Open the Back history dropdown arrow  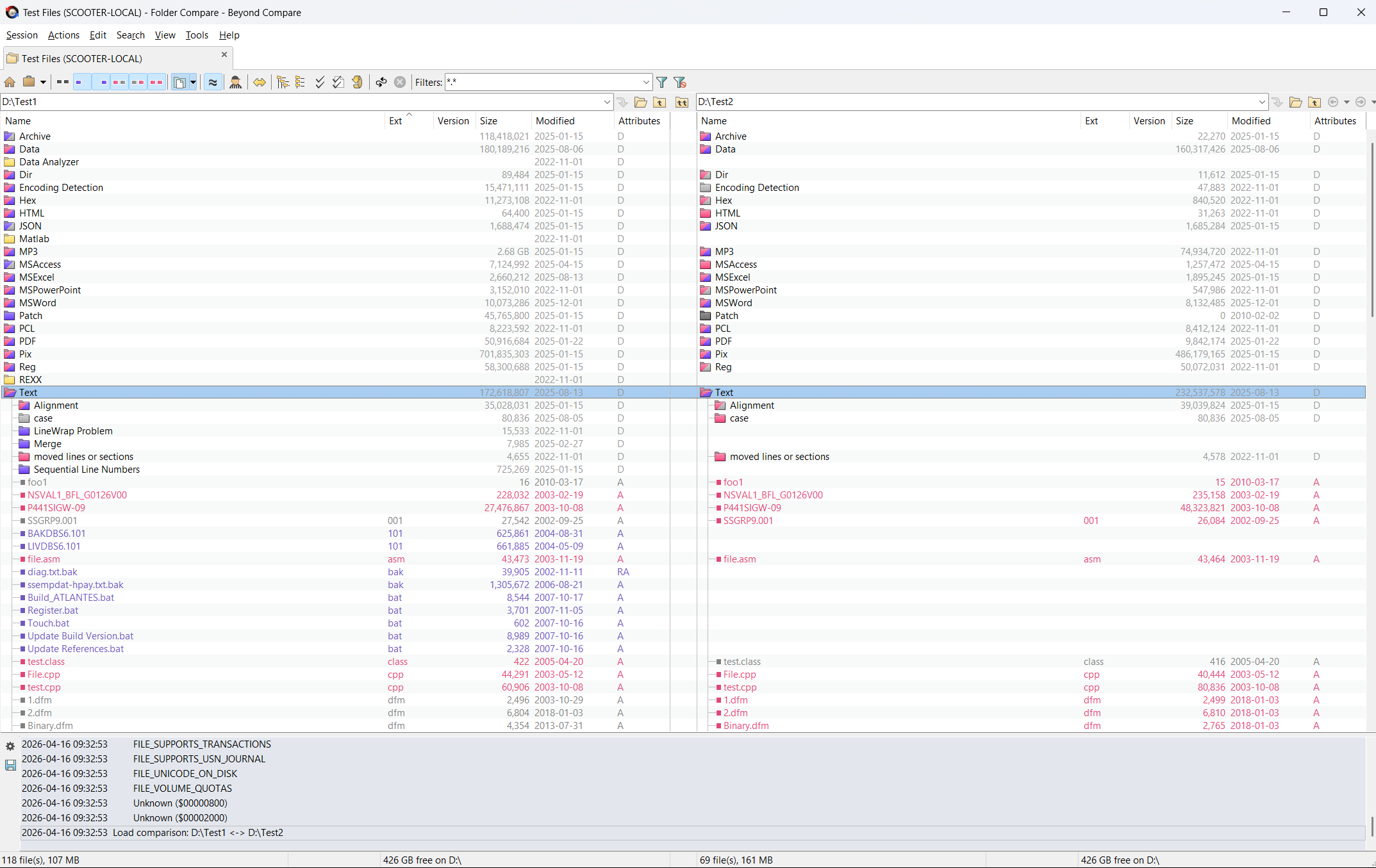(x=1347, y=102)
